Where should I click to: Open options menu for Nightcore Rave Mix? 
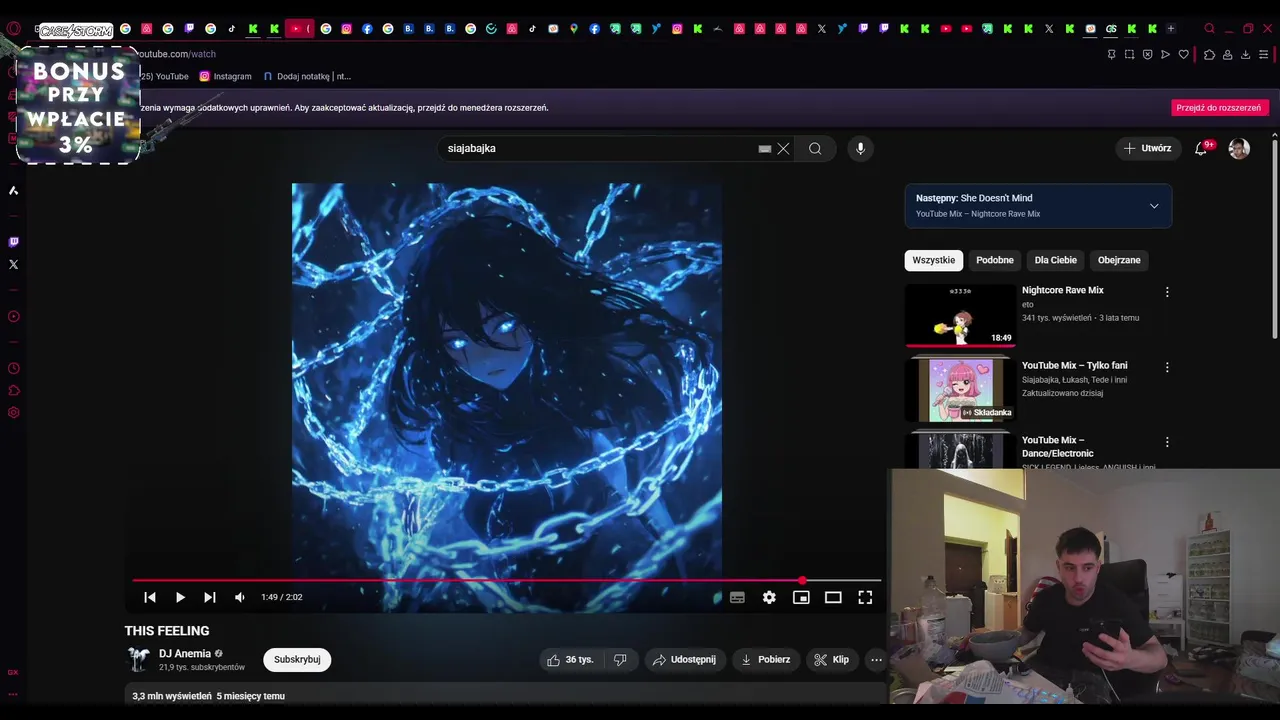click(1167, 292)
